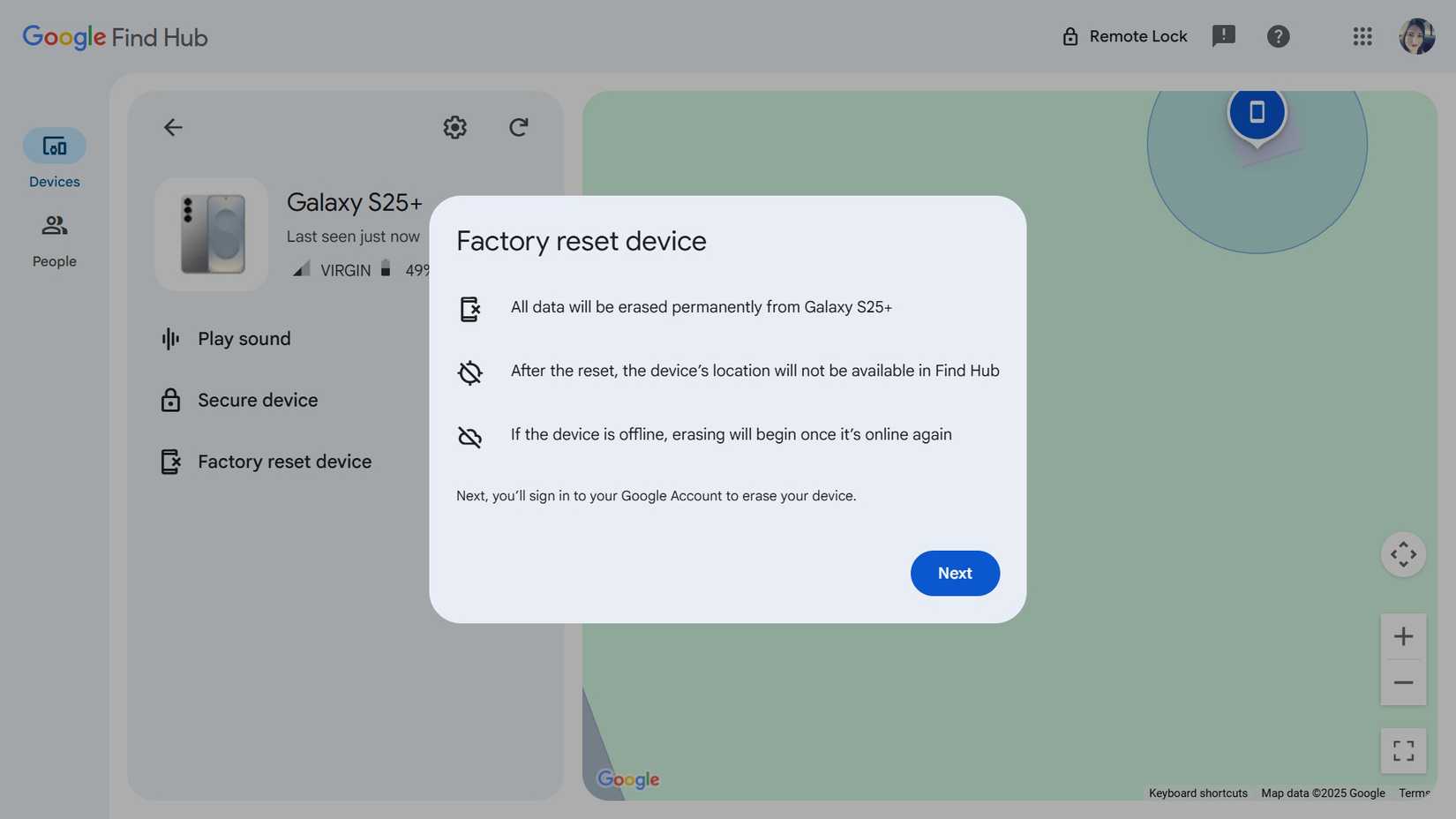The height and width of the screenshot is (819, 1456).
Task: Open the map Terms link
Action: pyautogui.click(x=1415, y=793)
